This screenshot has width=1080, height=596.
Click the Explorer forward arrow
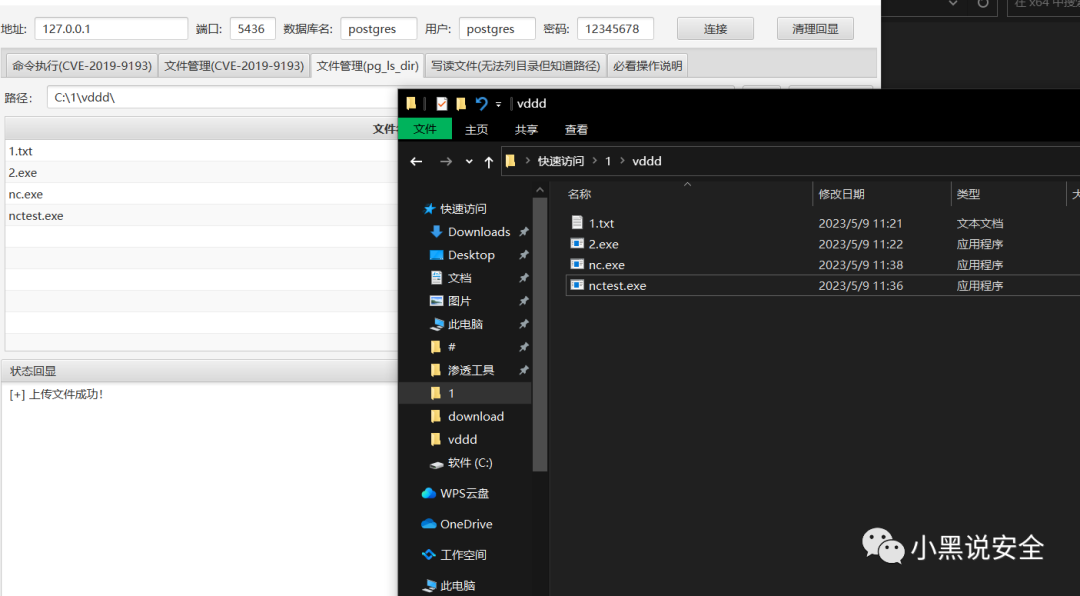pyautogui.click(x=446, y=161)
